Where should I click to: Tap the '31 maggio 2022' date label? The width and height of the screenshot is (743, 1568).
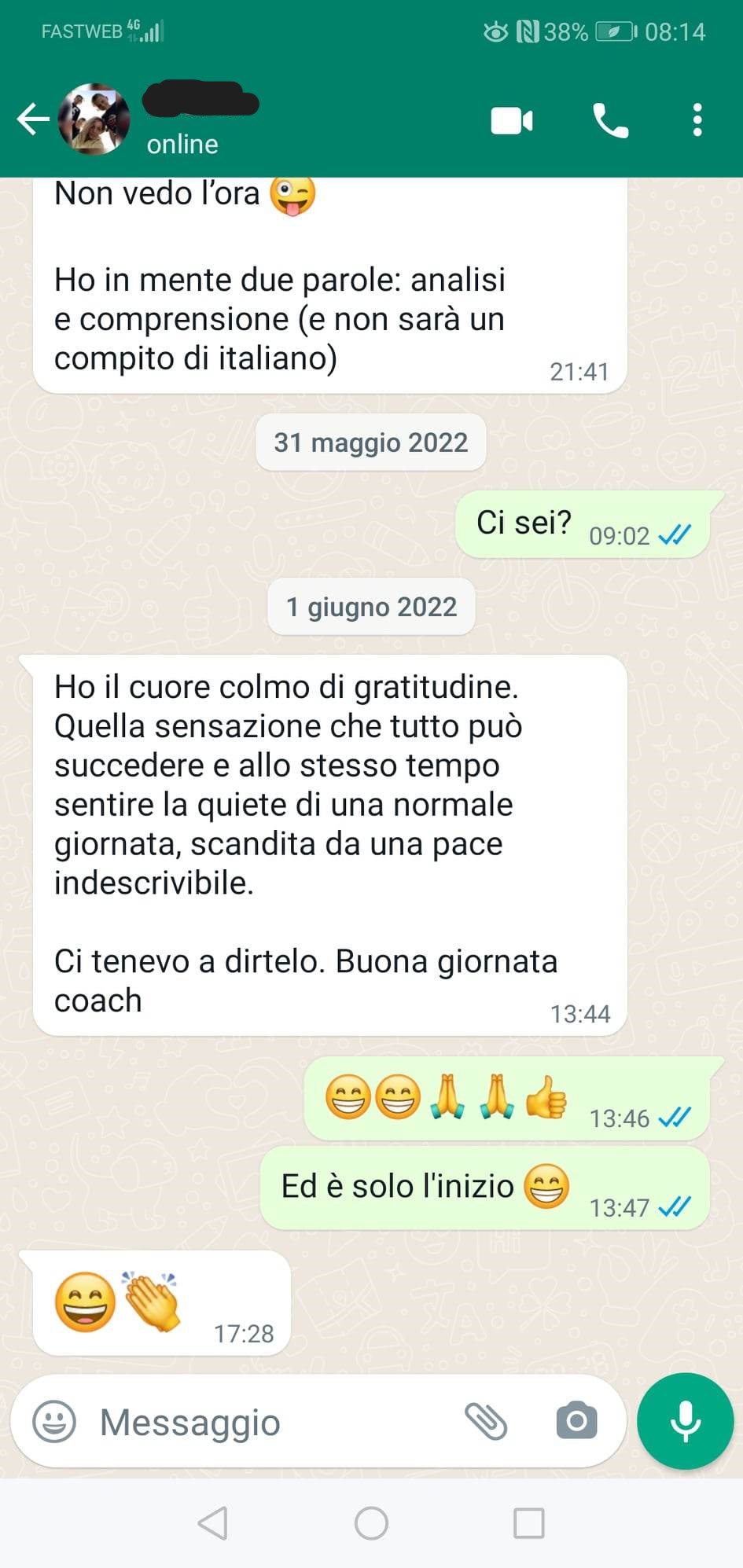click(371, 442)
